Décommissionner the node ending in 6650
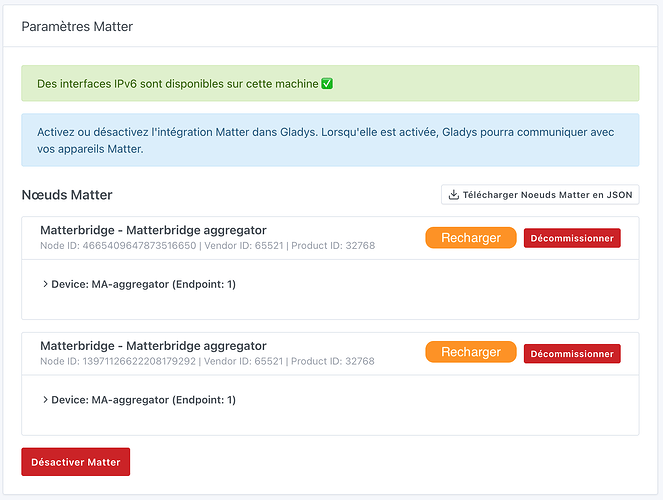663x500 pixels. coord(572,238)
